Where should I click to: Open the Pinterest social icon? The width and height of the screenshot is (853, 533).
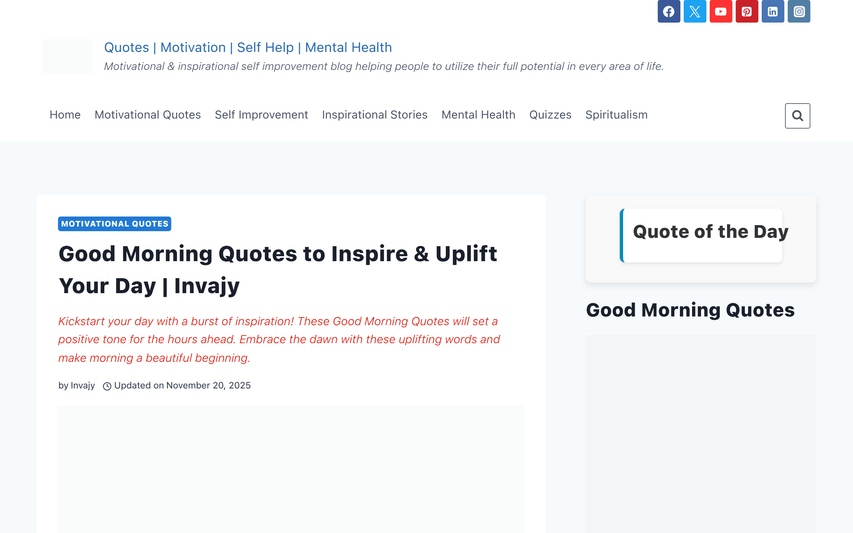click(747, 11)
